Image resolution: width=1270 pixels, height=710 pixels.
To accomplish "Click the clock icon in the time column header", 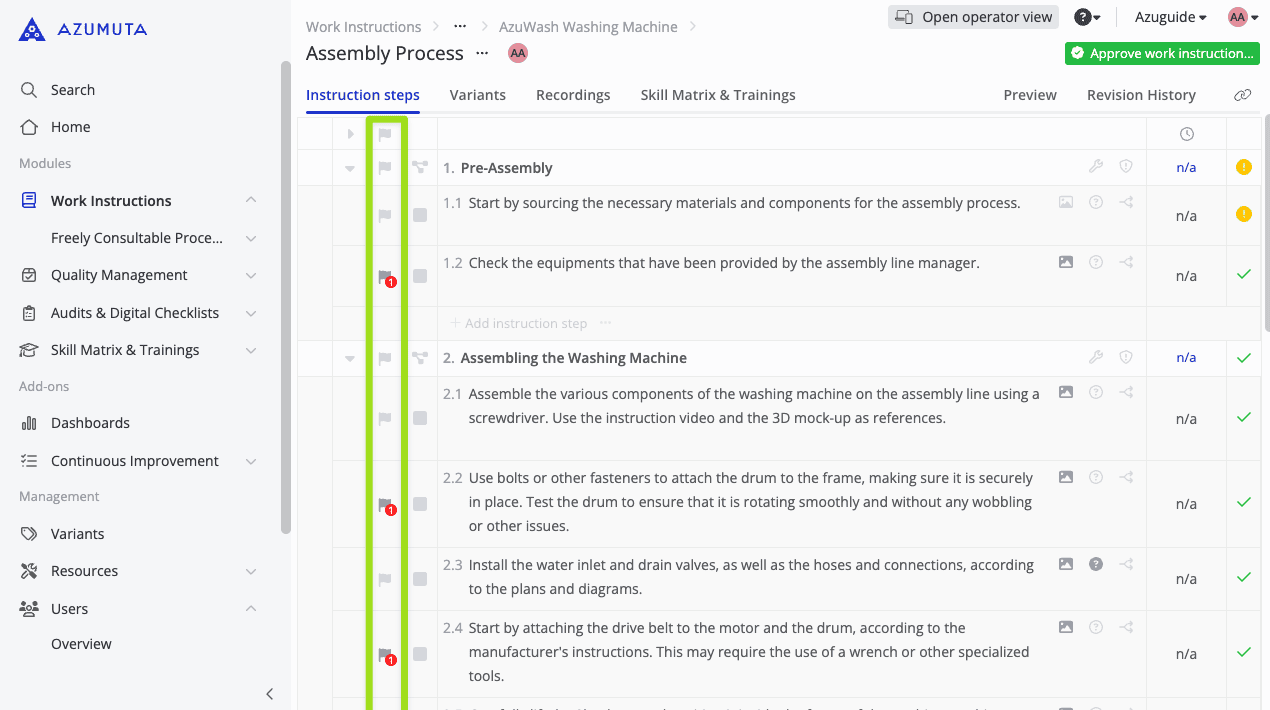I will [x=1186, y=133].
